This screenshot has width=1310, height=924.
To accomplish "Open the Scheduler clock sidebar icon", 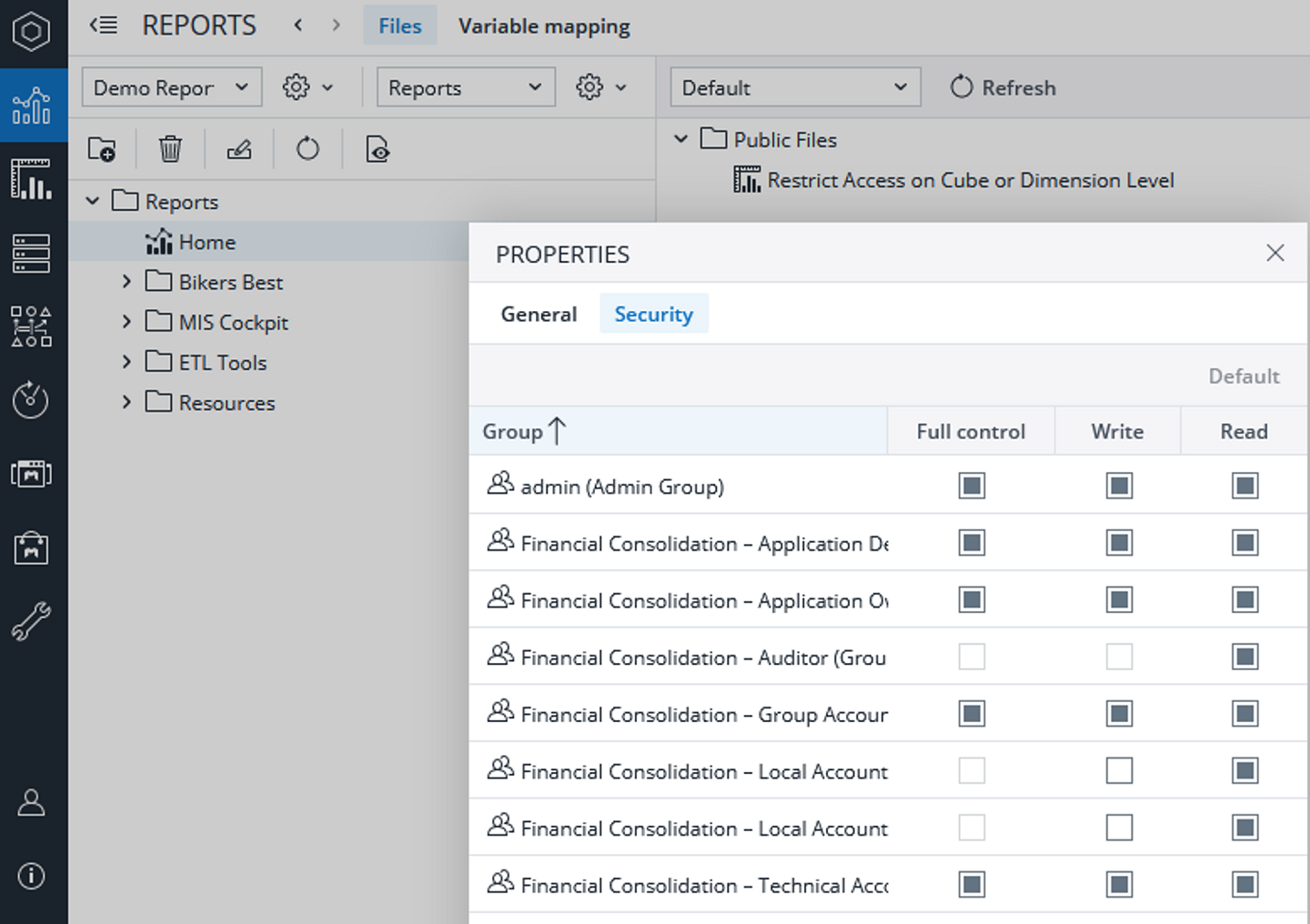I will point(31,400).
